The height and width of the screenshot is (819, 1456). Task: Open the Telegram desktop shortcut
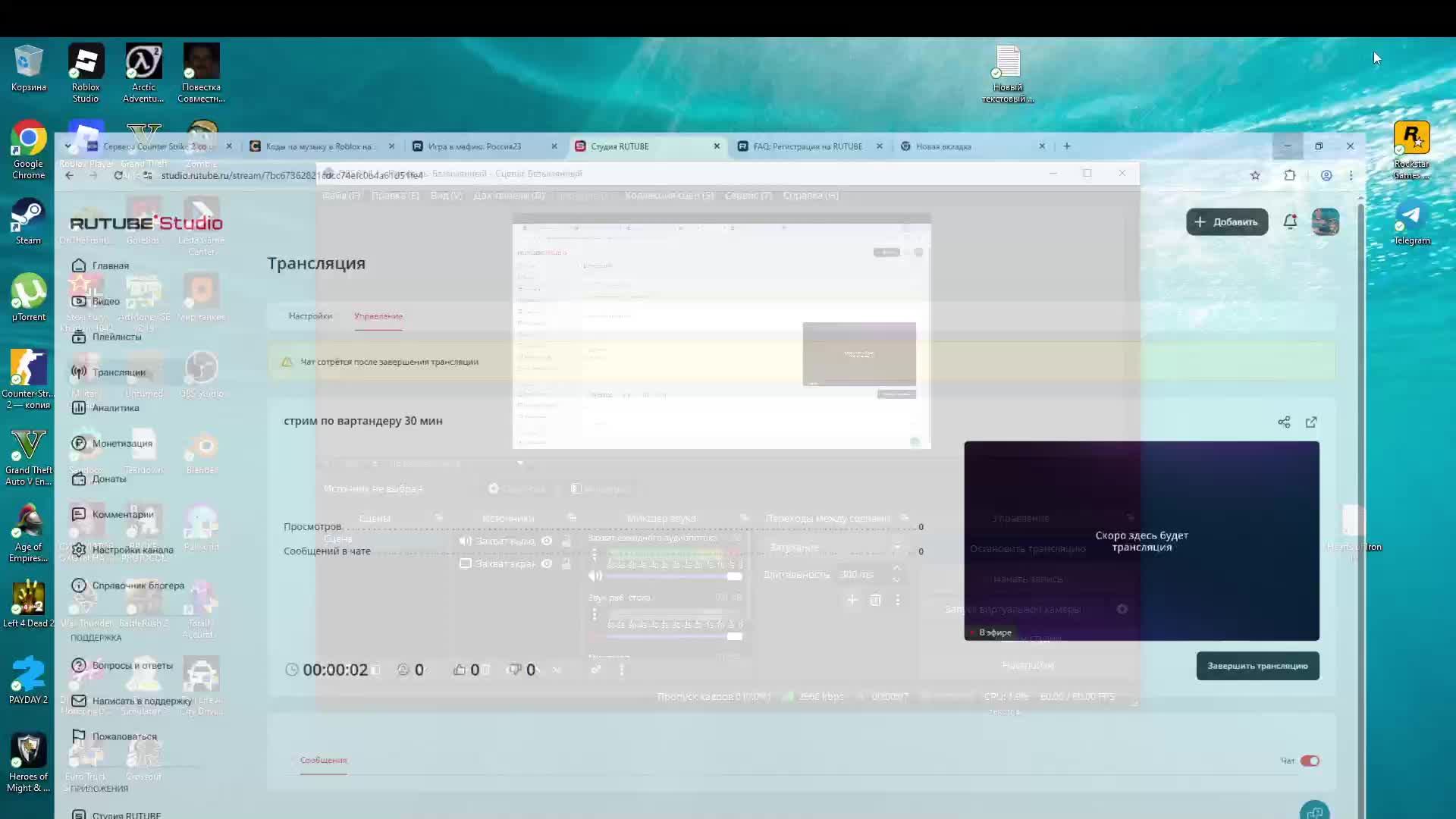coord(1411,221)
